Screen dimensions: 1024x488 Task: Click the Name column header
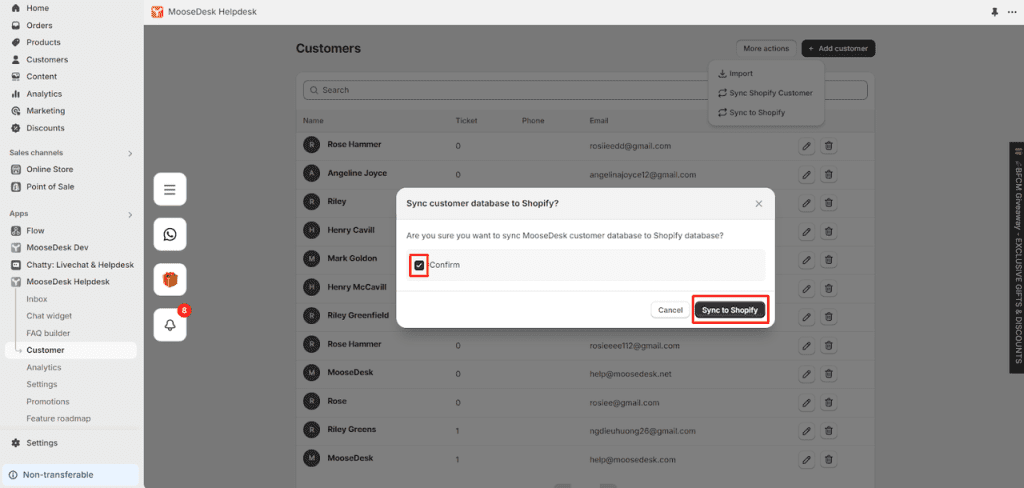click(x=313, y=121)
